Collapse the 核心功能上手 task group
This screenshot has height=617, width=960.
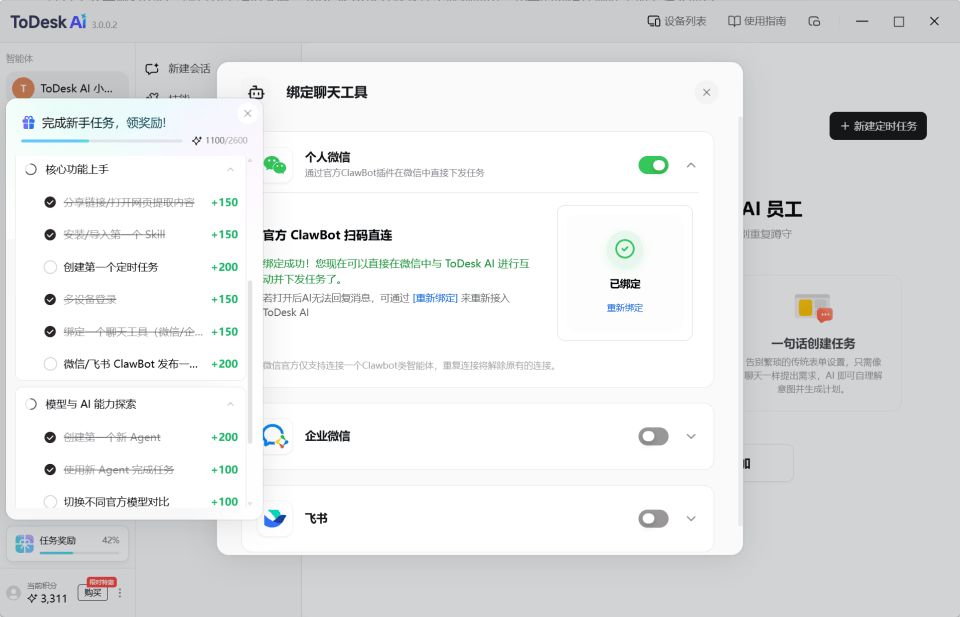(x=230, y=170)
